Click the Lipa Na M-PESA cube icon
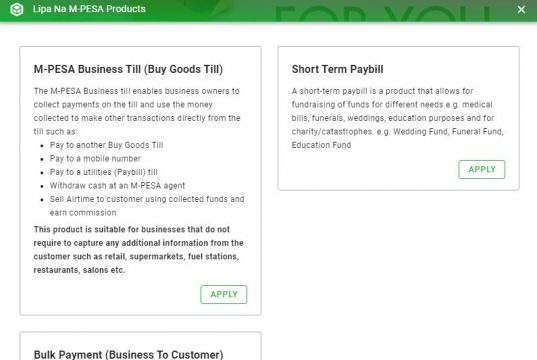The image size is (537, 360). pos(16,9)
